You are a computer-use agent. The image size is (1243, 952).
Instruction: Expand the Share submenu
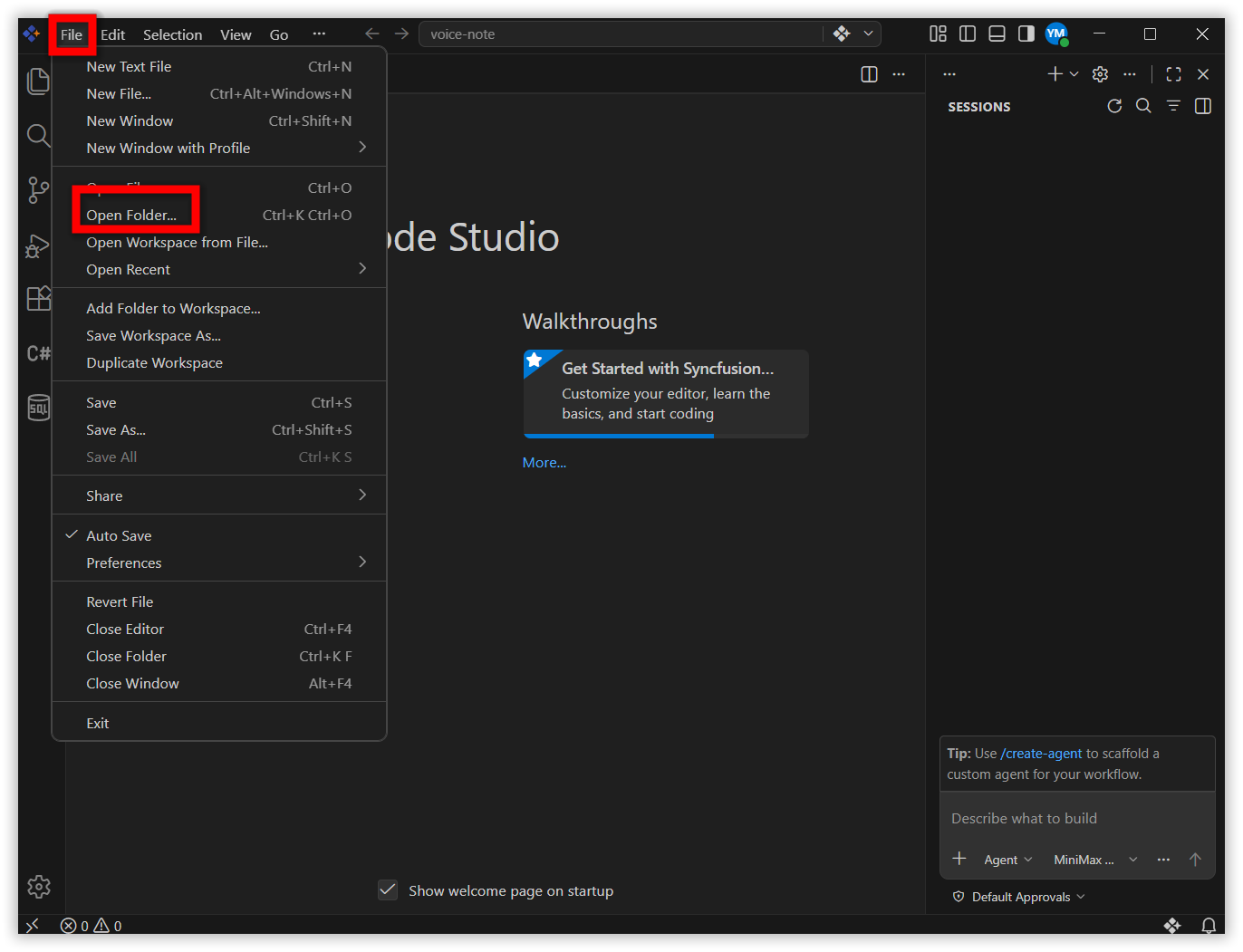pos(219,495)
